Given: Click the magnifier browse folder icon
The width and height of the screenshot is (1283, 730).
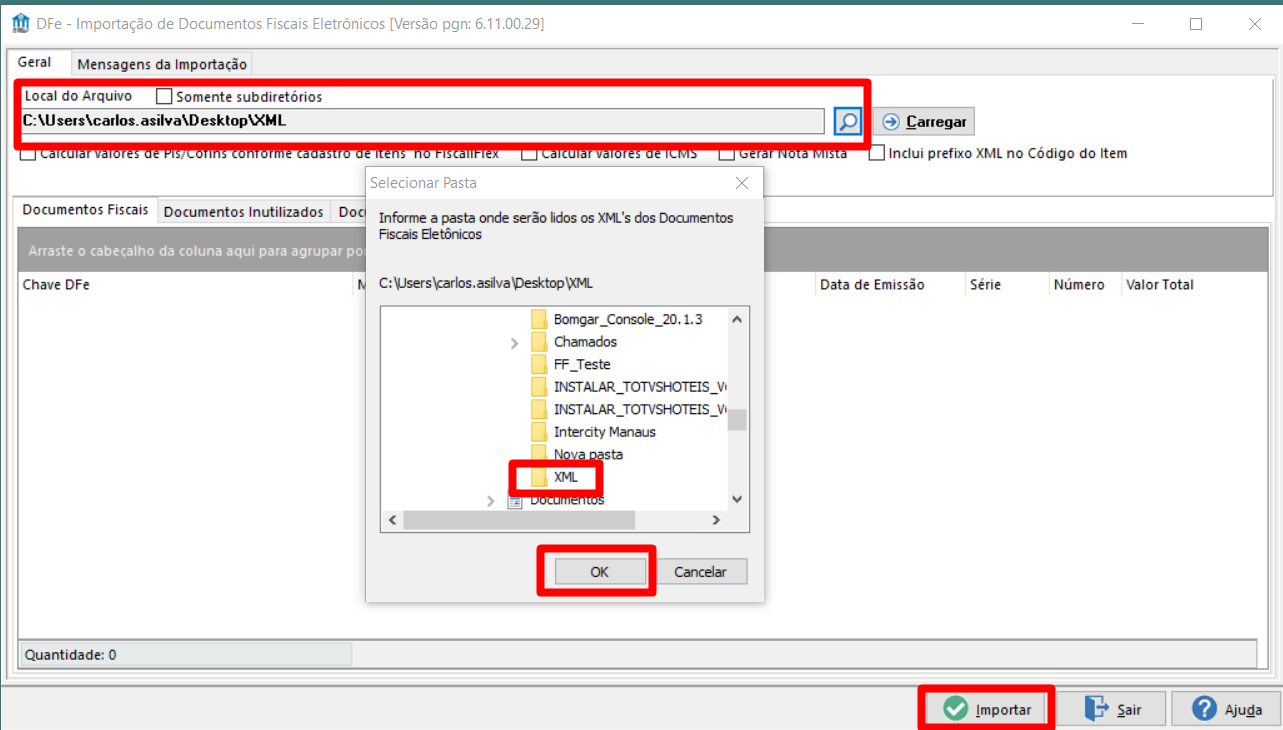Looking at the screenshot, I should point(847,121).
